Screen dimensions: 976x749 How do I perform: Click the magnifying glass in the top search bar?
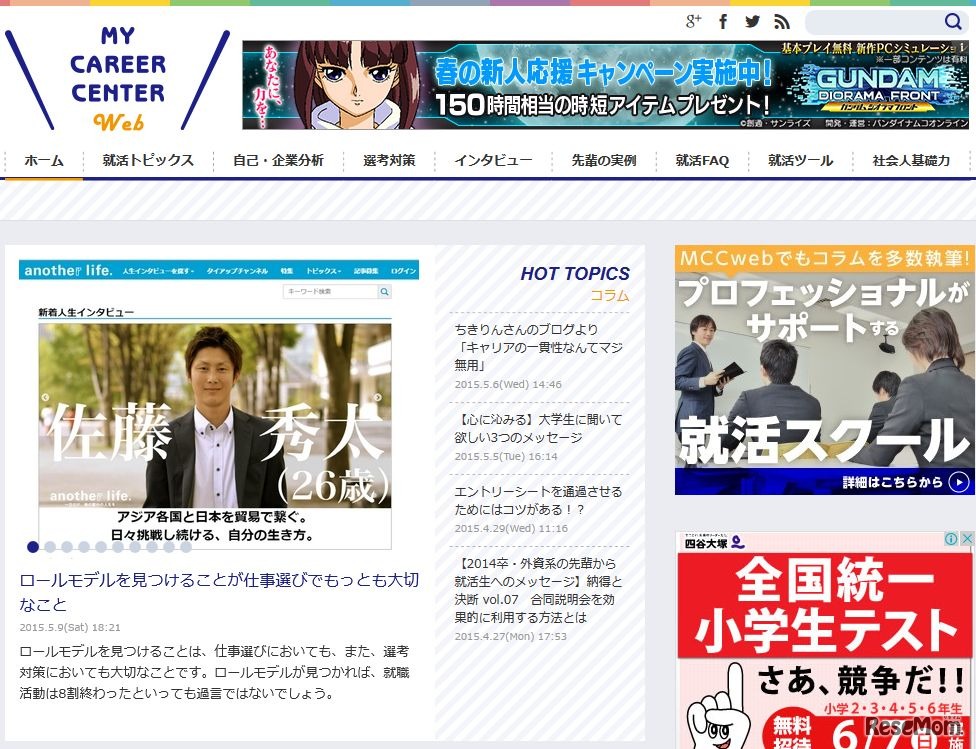953,21
